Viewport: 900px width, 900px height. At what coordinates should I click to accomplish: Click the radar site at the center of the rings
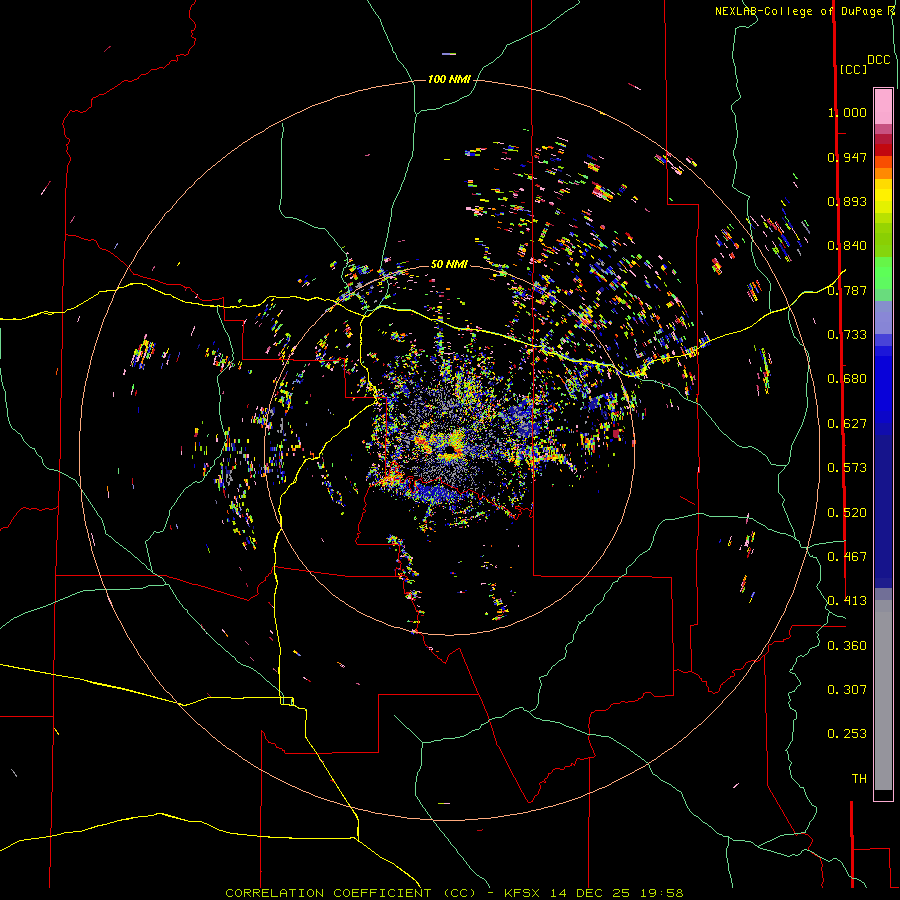(x=450, y=449)
